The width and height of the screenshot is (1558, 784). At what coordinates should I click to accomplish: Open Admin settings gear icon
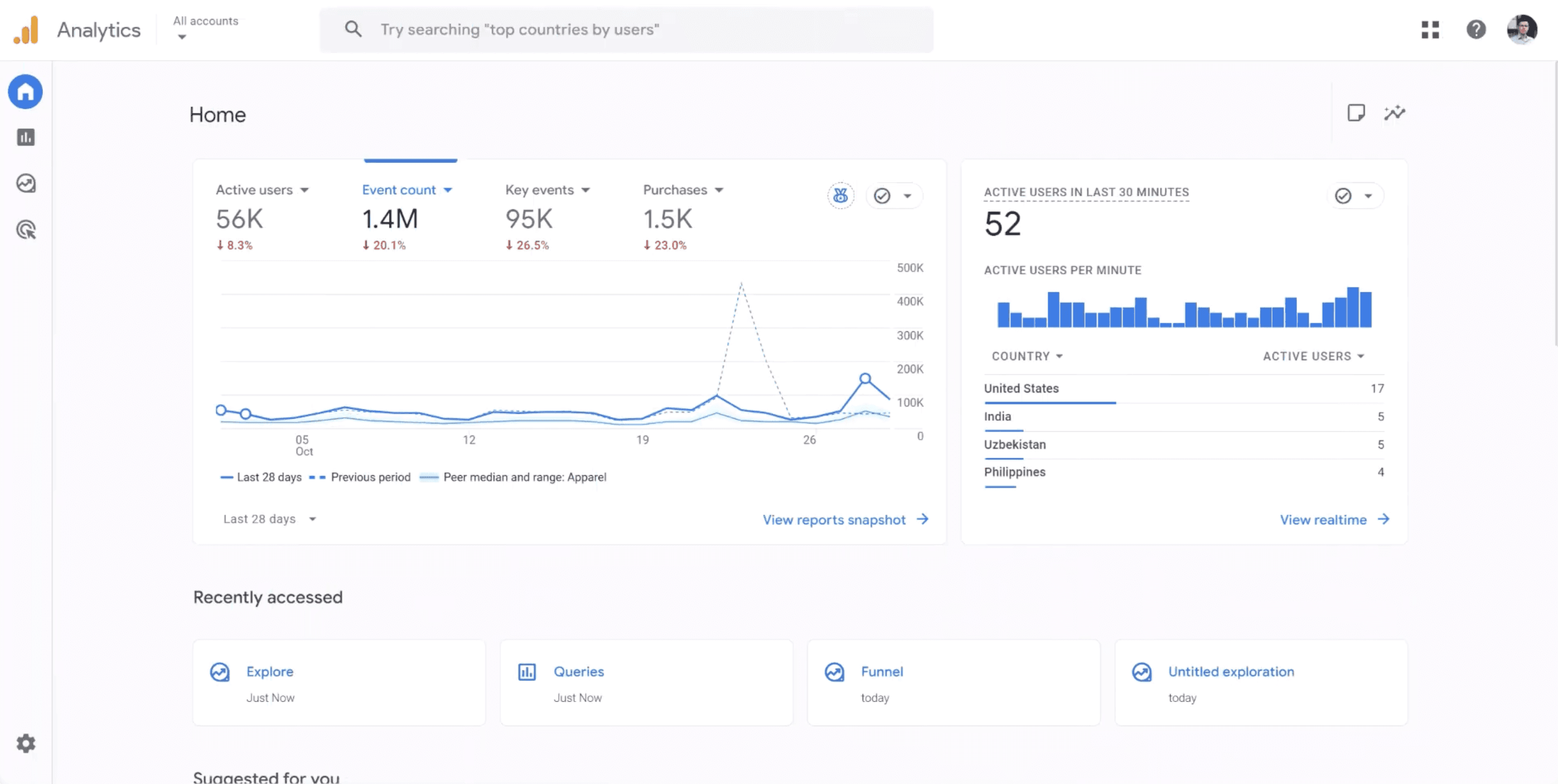coord(26,743)
